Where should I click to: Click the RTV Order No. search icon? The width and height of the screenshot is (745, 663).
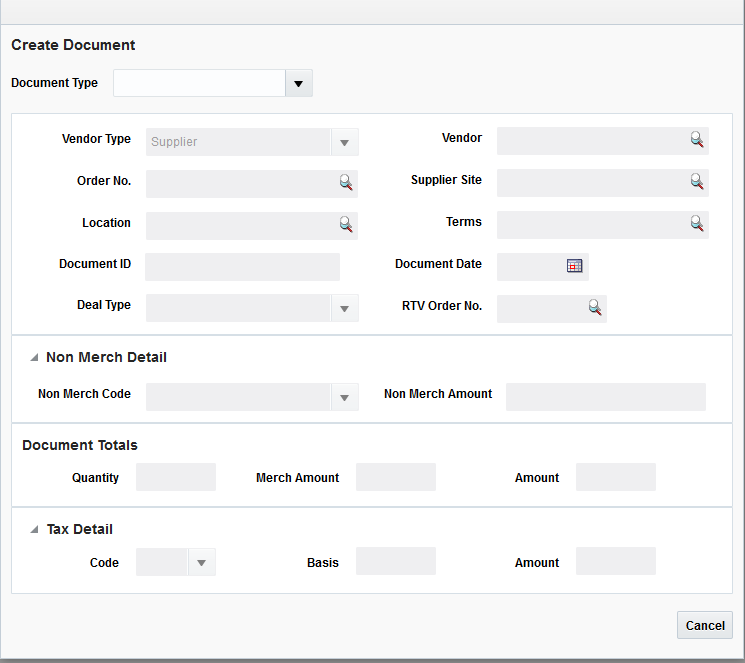(x=595, y=308)
